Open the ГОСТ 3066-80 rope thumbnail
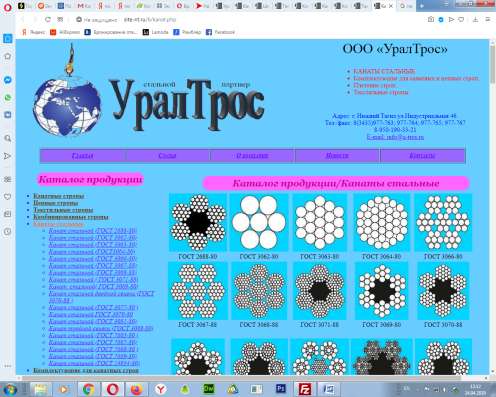The width and height of the screenshot is (496, 397). pos(443,223)
